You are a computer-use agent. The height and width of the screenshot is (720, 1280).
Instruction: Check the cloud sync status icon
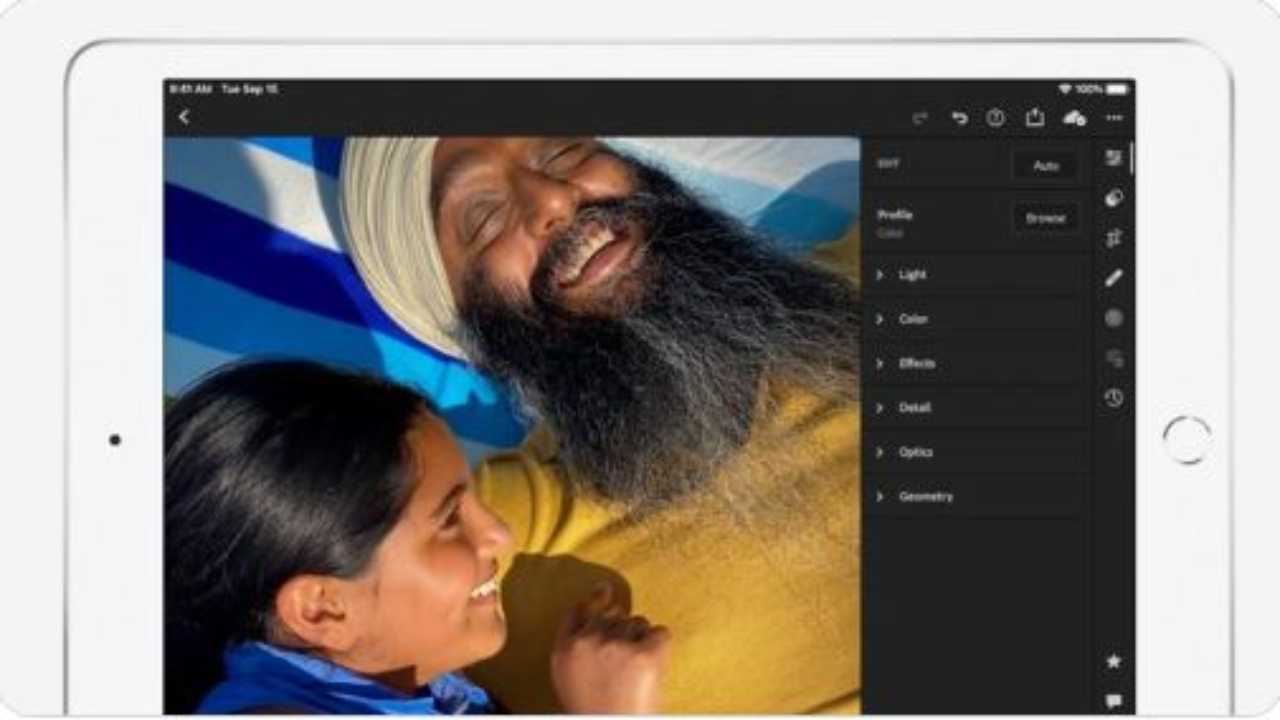[x=1075, y=118]
